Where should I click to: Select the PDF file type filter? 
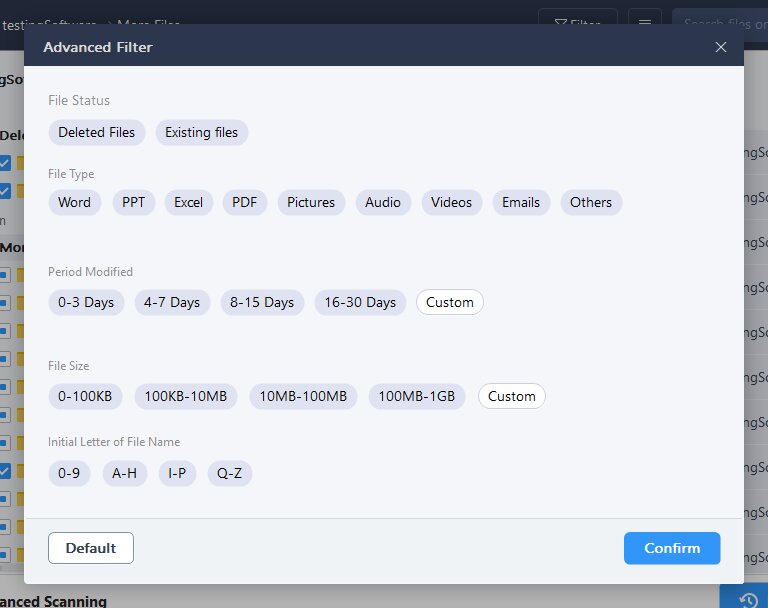tap(244, 202)
